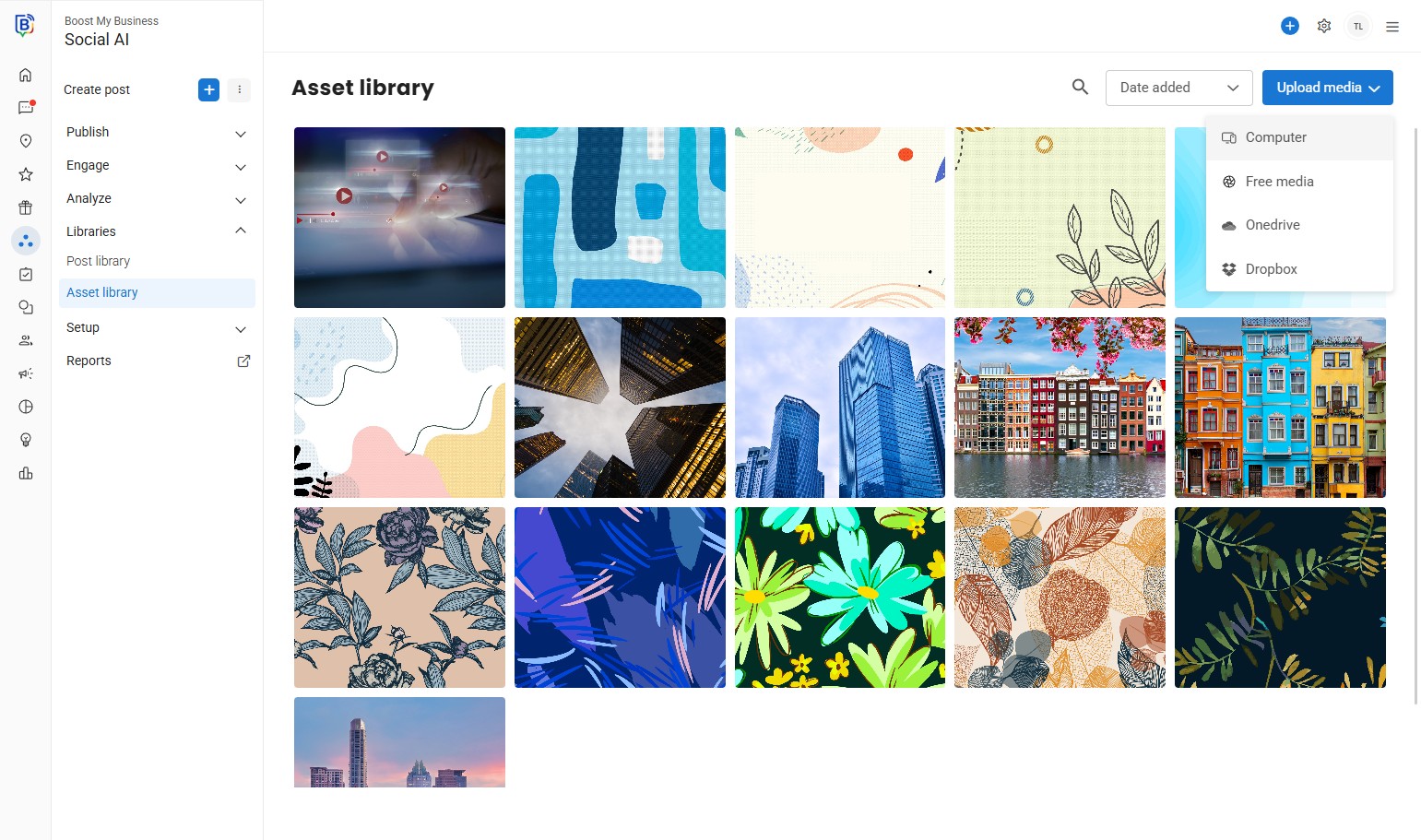This screenshot has height=840, width=1421.
Task: Open the home icon in left rail
Action: tap(26, 75)
